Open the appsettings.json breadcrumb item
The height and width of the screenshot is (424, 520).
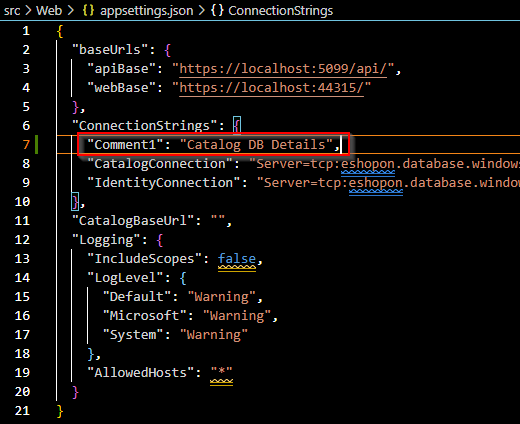(x=147, y=11)
